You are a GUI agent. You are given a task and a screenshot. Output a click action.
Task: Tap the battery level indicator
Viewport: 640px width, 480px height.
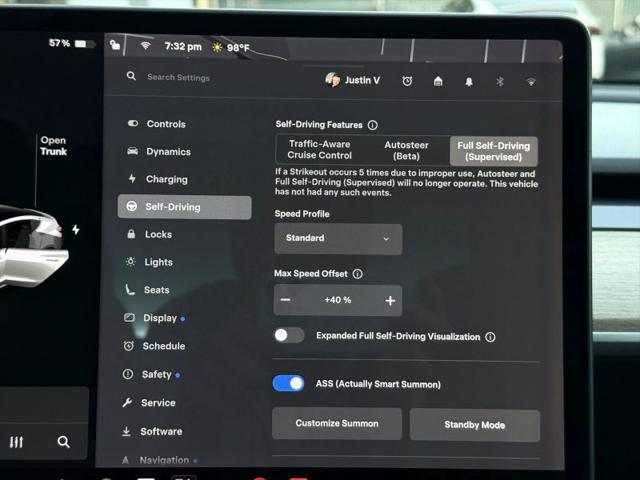(x=72, y=43)
